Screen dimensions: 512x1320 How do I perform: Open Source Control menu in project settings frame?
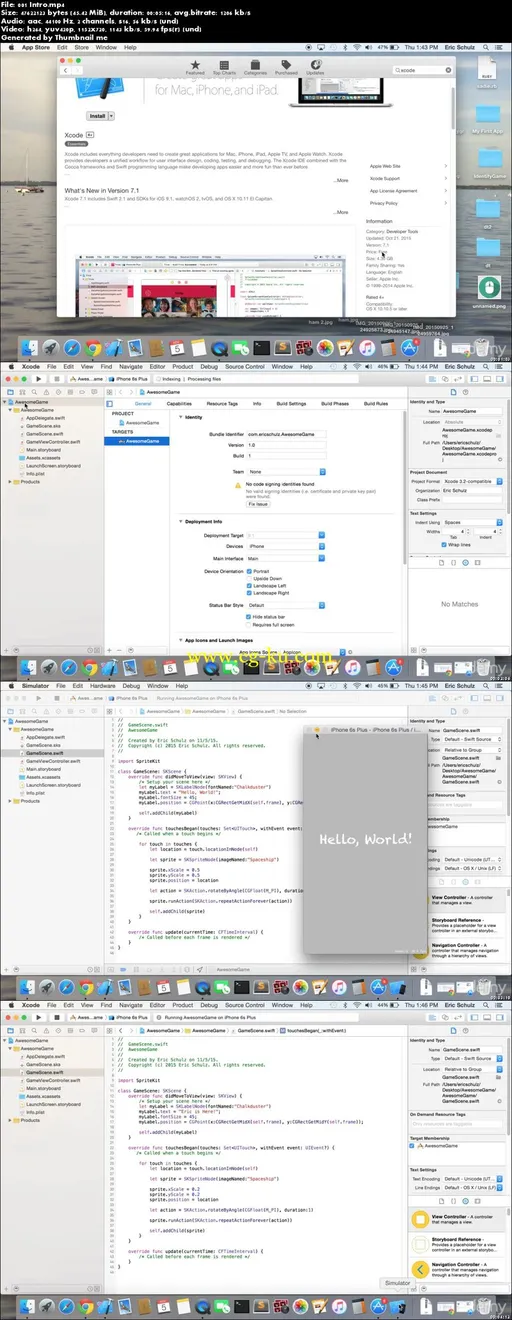point(245,366)
